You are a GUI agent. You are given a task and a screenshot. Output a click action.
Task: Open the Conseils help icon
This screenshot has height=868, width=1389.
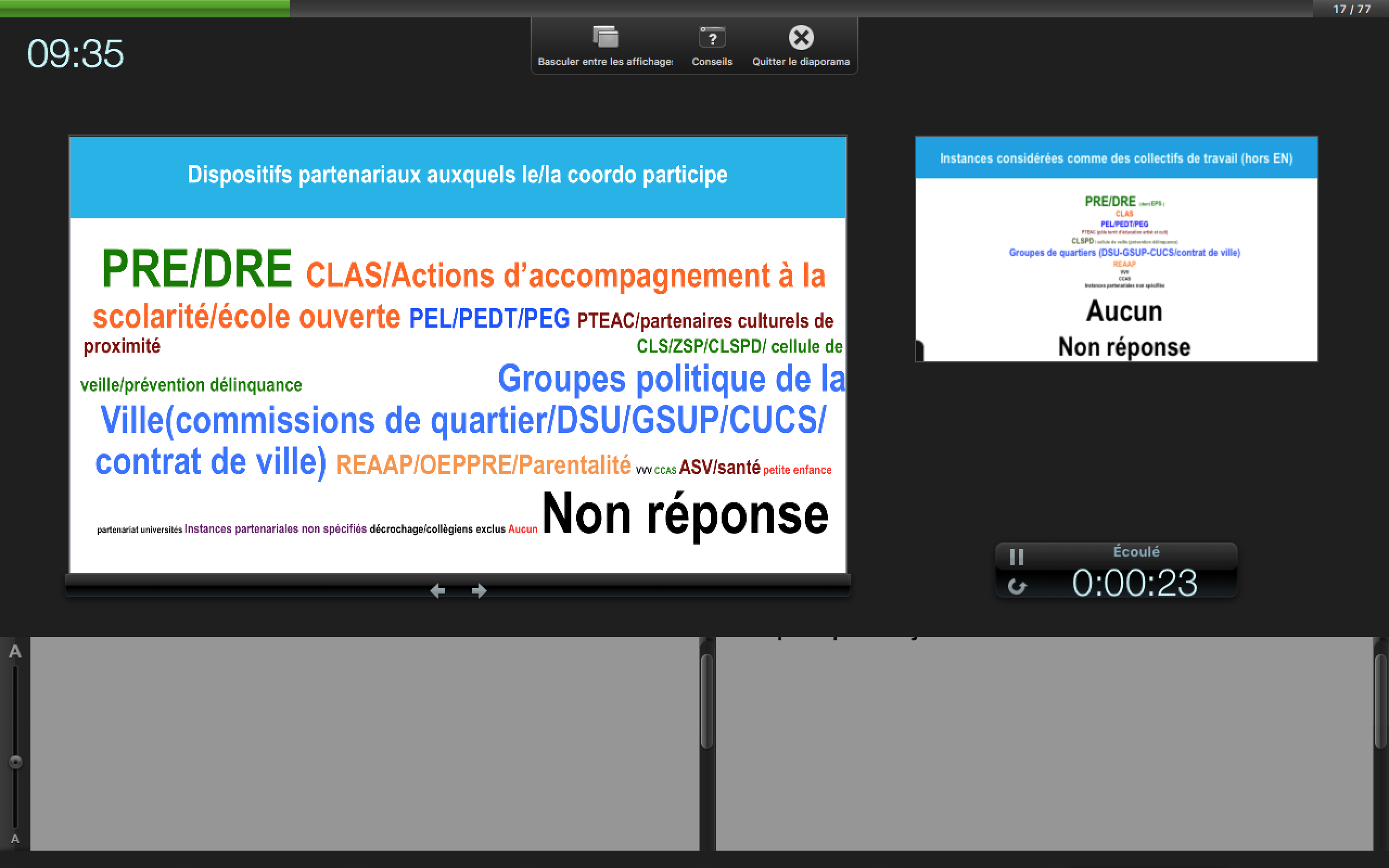(712, 38)
